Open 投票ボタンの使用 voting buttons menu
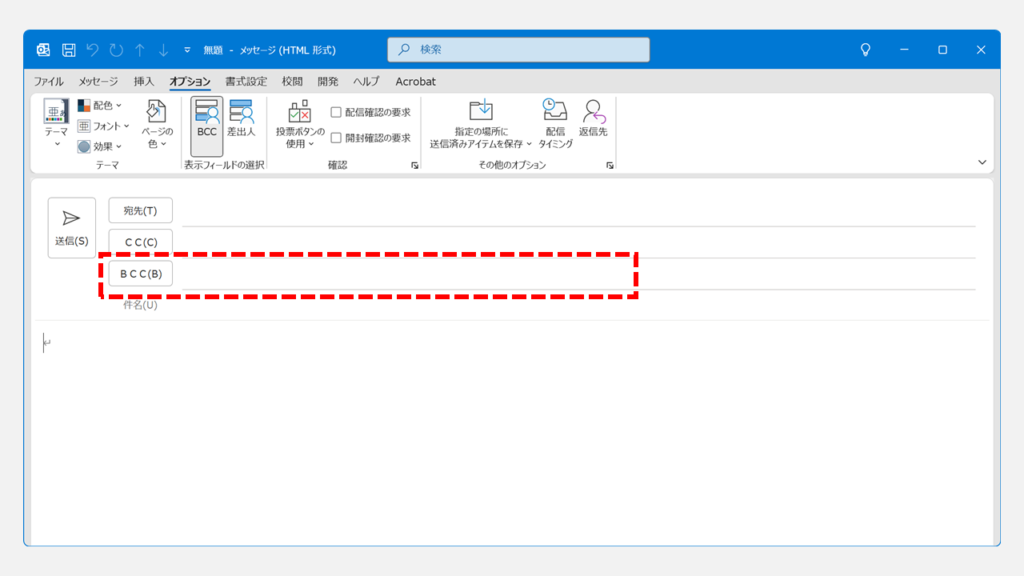The width and height of the screenshot is (1024, 576). pos(300,124)
